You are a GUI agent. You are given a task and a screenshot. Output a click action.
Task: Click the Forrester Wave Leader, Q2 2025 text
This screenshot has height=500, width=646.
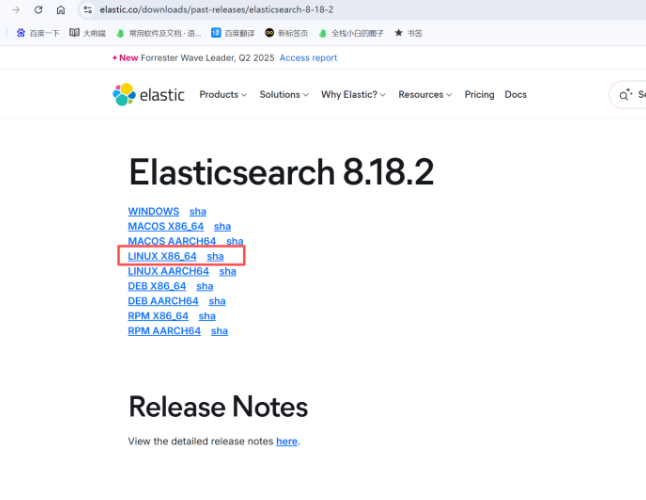(208, 58)
